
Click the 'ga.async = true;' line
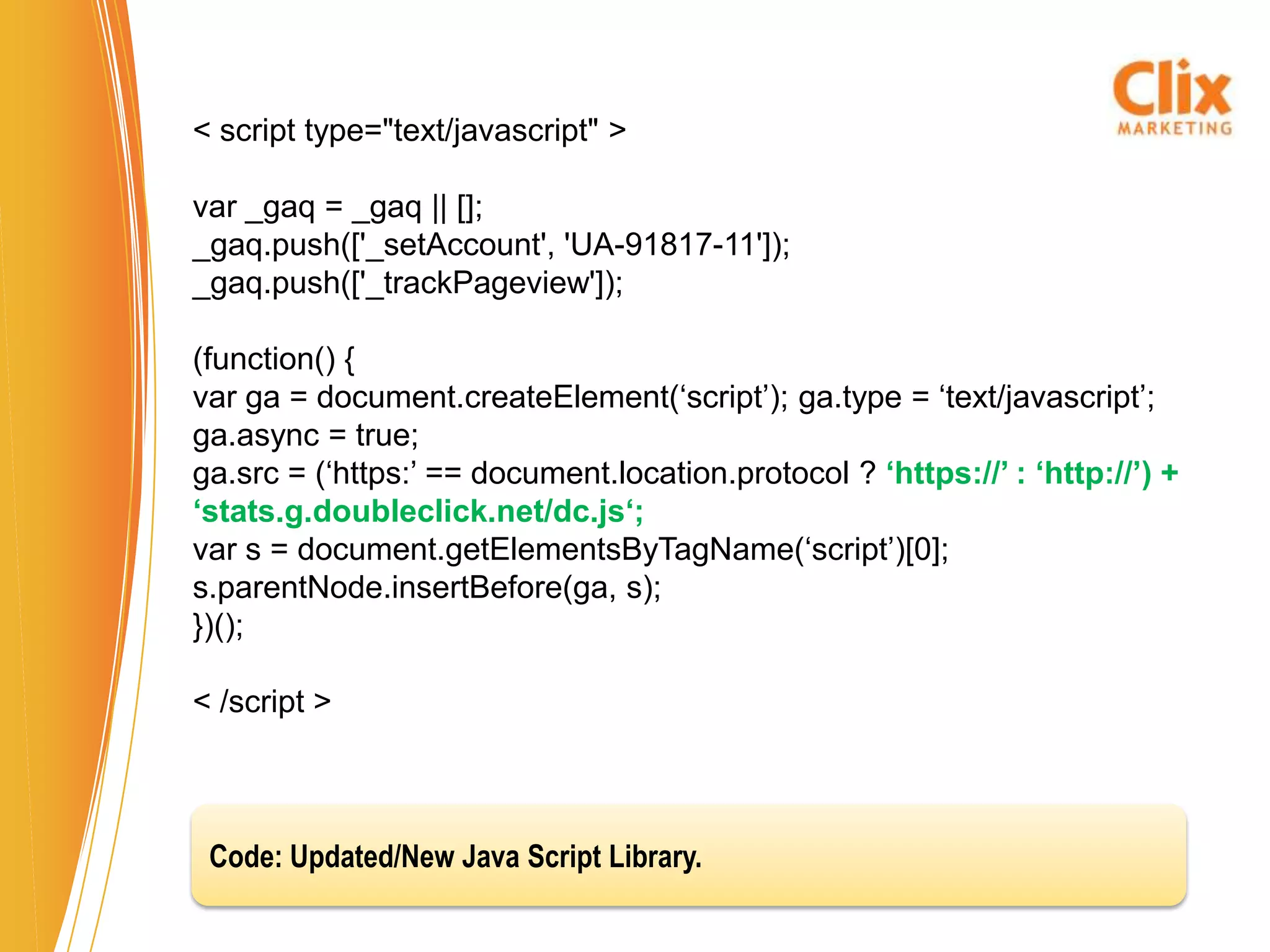coord(306,436)
